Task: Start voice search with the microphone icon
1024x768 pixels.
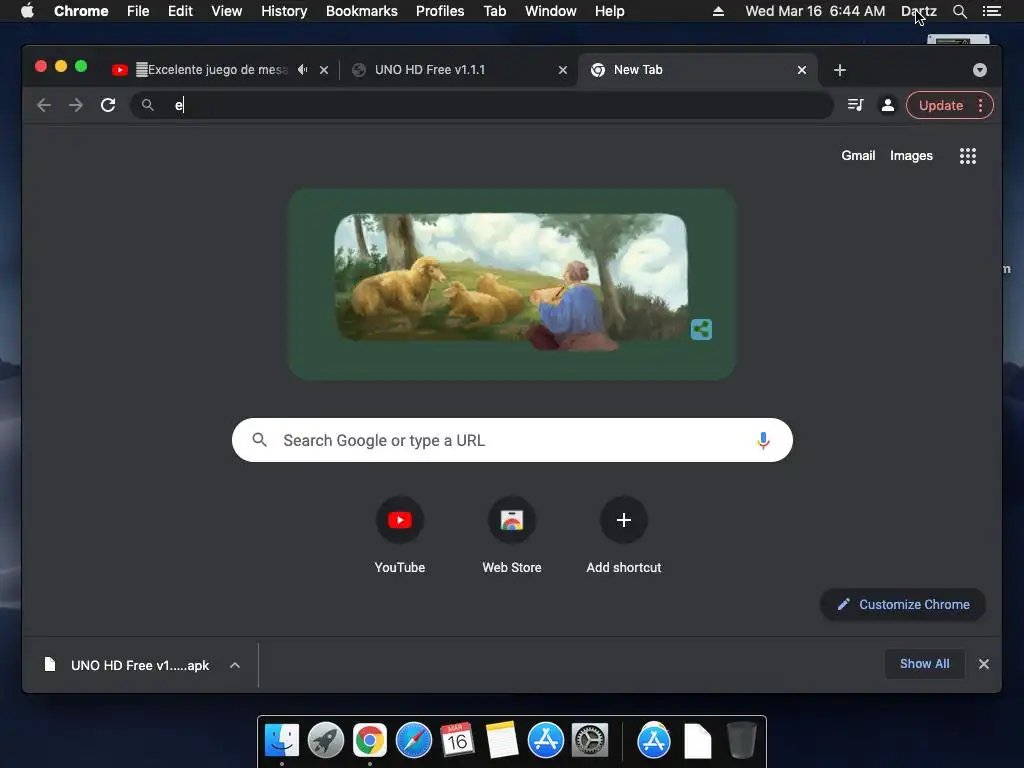Action: pos(763,440)
